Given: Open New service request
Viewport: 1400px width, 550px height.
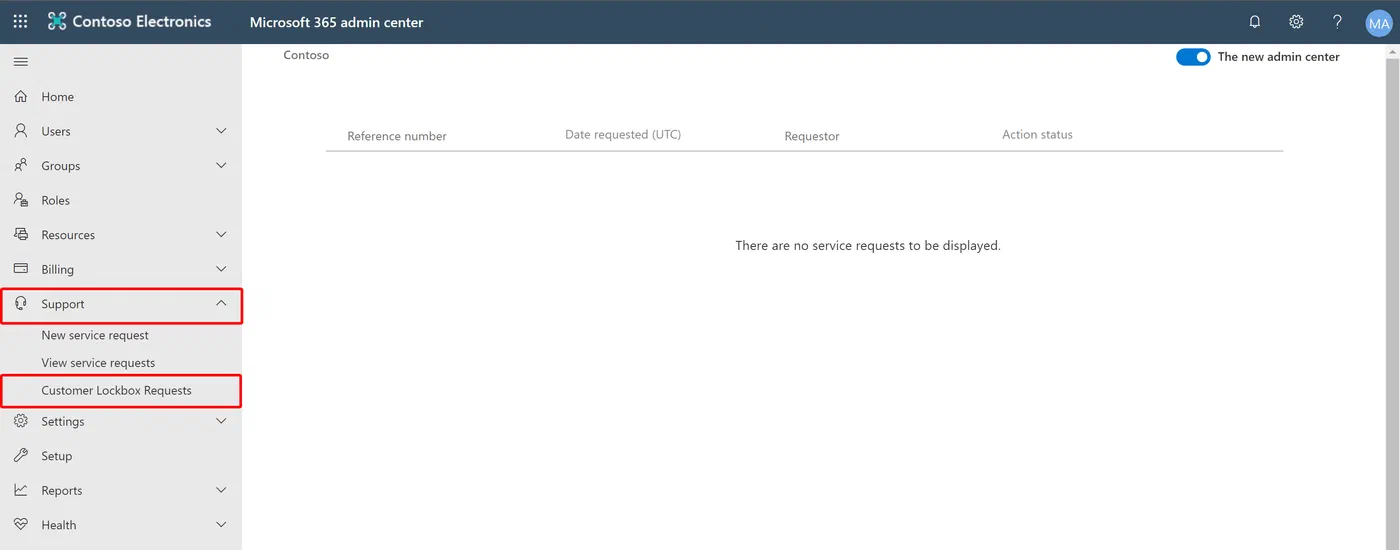Looking at the screenshot, I should point(95,335).
